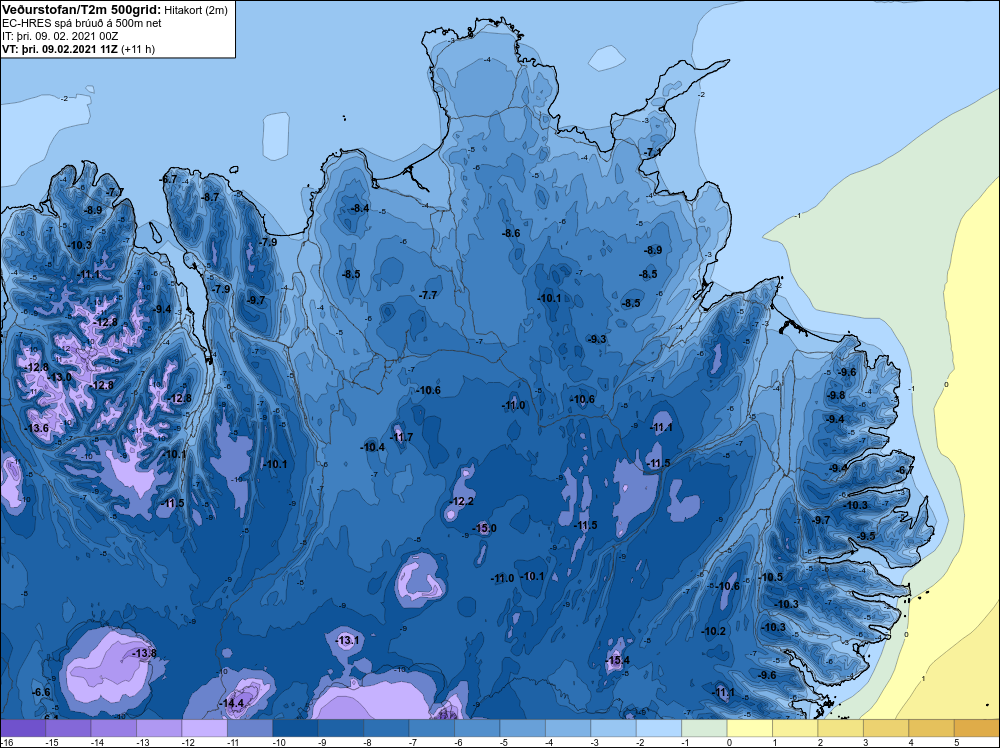
Task: Select the -13.8 temperature reading
Action: 144,653
